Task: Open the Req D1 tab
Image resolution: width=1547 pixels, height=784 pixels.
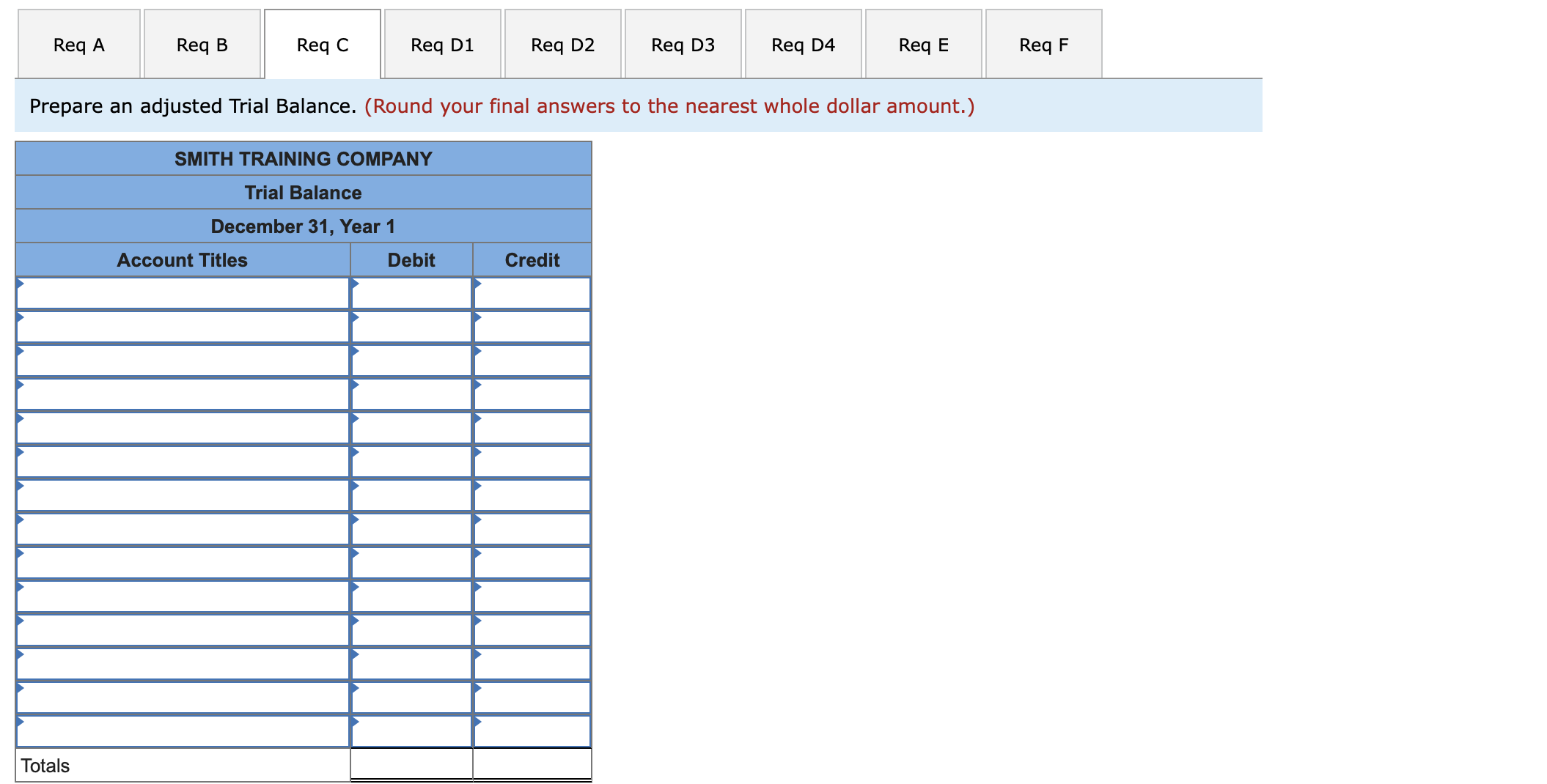Action: tap(442, 44)
